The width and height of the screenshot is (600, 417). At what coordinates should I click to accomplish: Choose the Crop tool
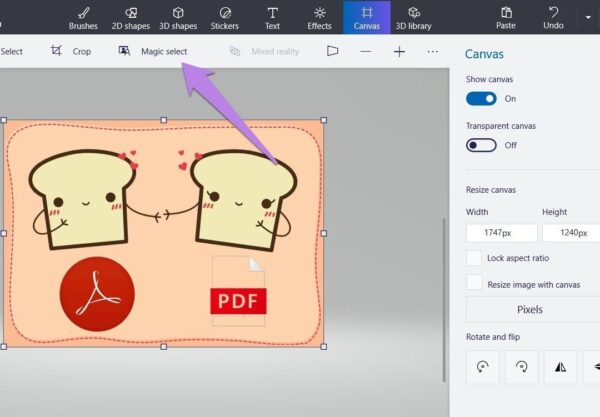(70, 51)
